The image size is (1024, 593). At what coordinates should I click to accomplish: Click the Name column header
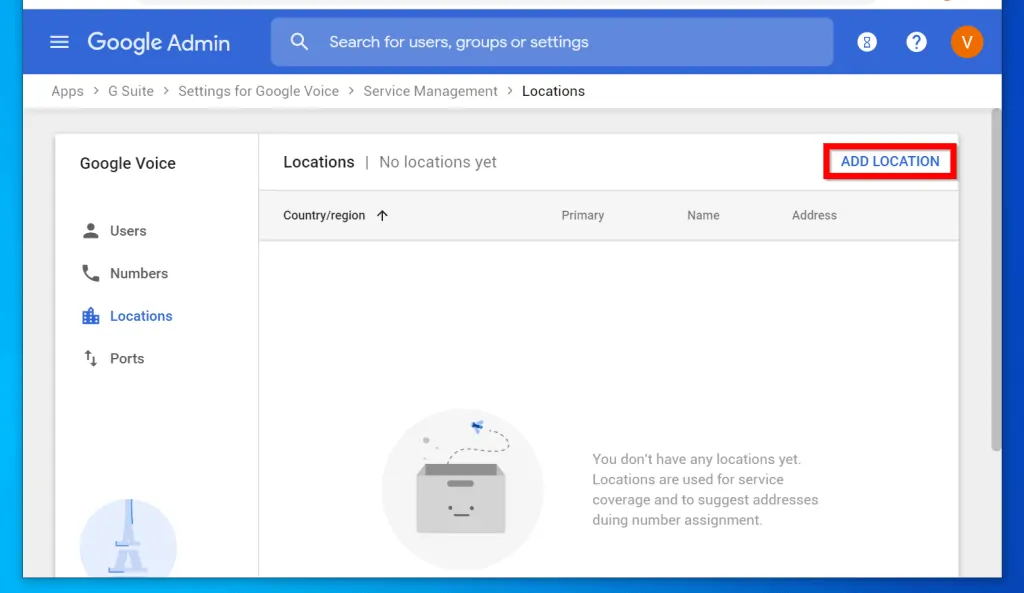703,215
